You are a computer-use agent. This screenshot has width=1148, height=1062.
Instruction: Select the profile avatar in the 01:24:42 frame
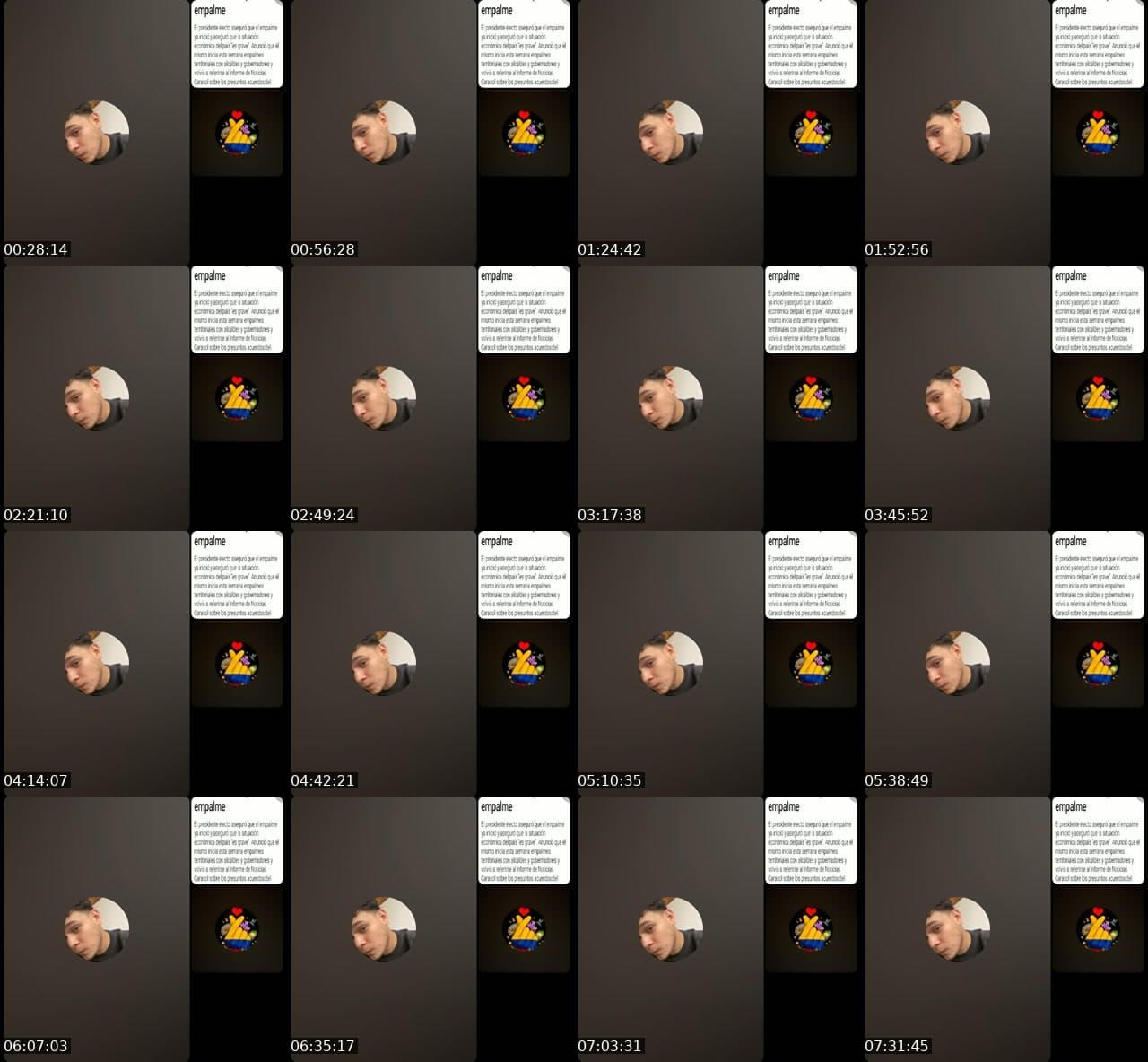(x=671, y=133)
